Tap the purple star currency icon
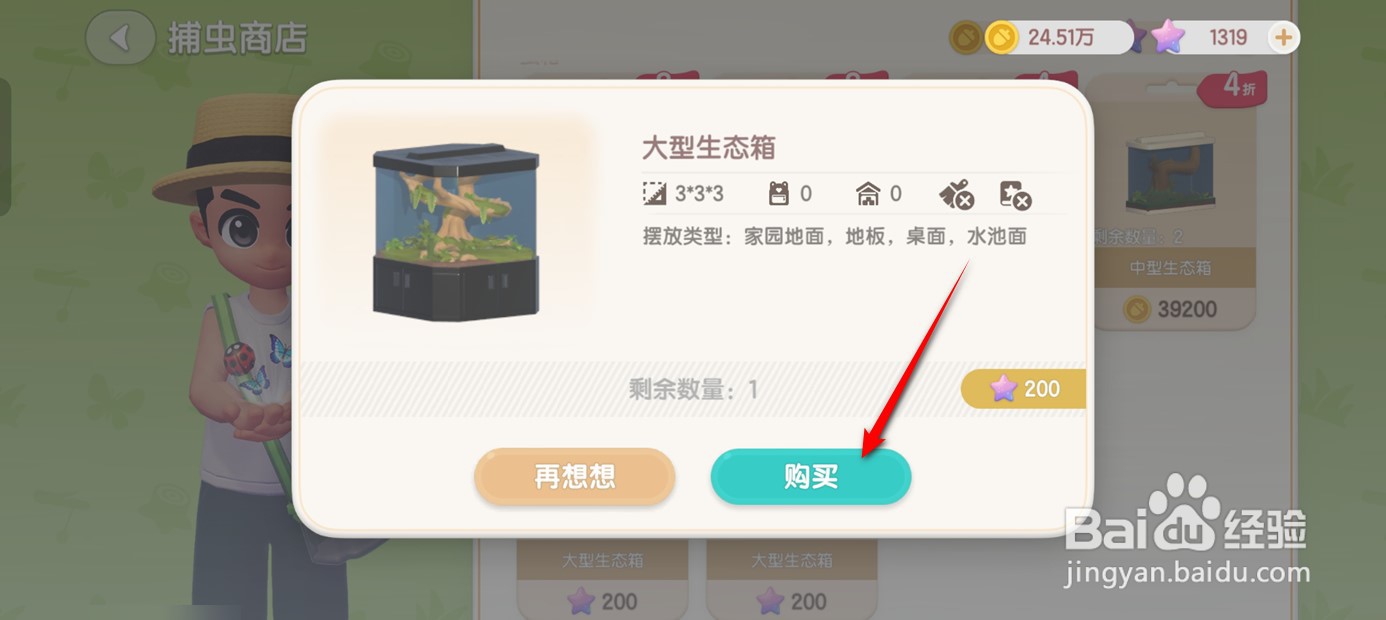This screenshot has height=620, width=1386. (1167, 38)
